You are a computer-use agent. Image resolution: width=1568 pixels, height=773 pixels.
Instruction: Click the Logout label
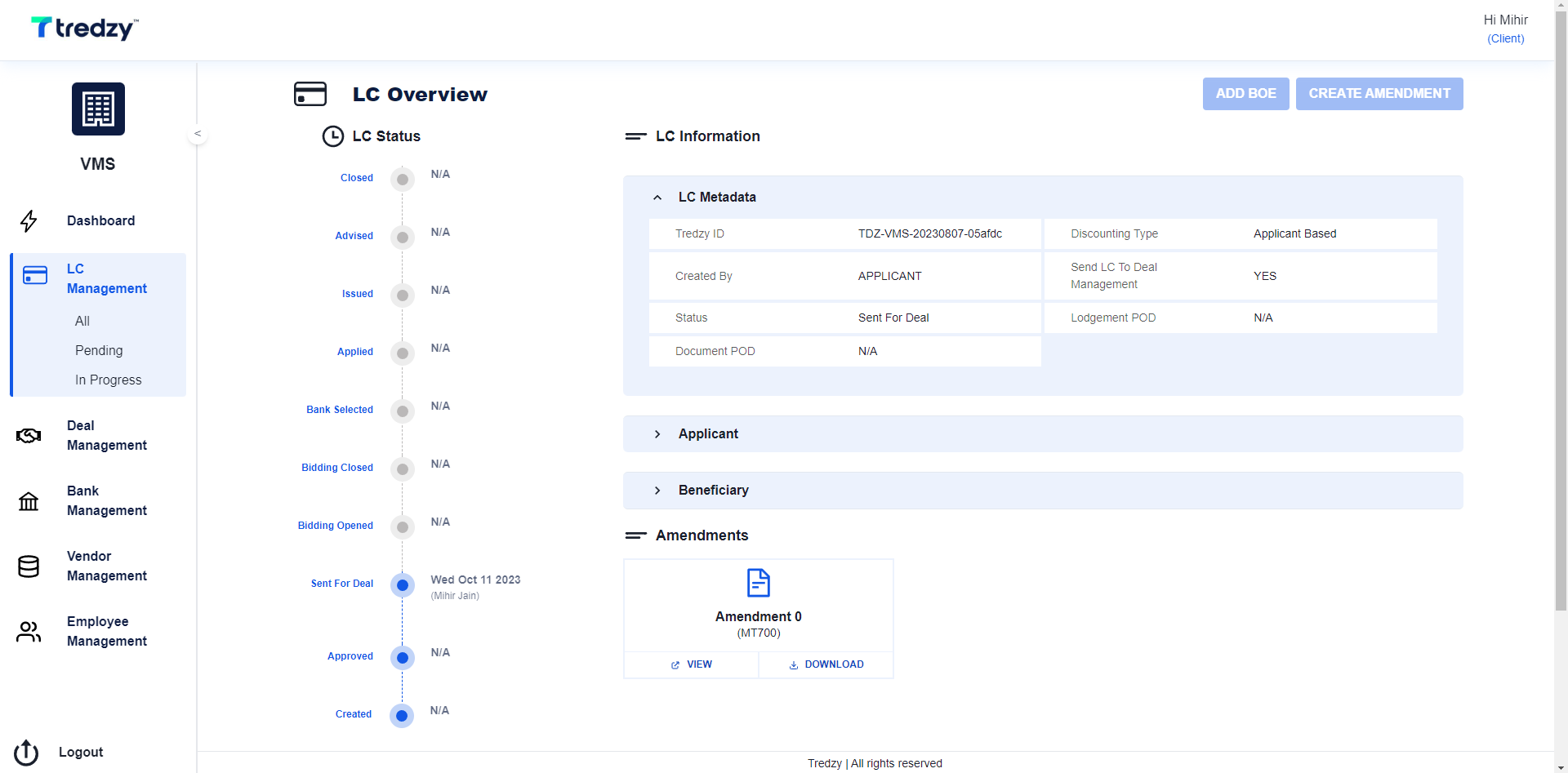tap(81, 753)
